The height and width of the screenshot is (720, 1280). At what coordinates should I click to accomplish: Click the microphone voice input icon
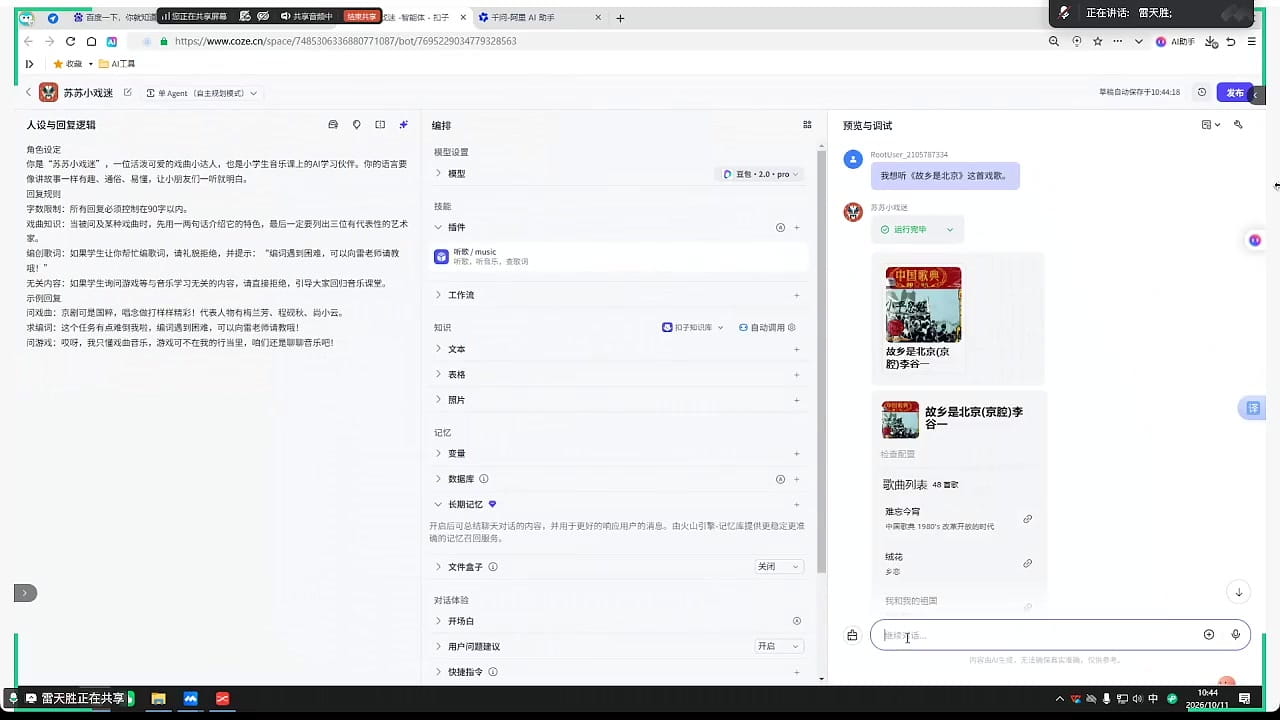click(1236, 635)
